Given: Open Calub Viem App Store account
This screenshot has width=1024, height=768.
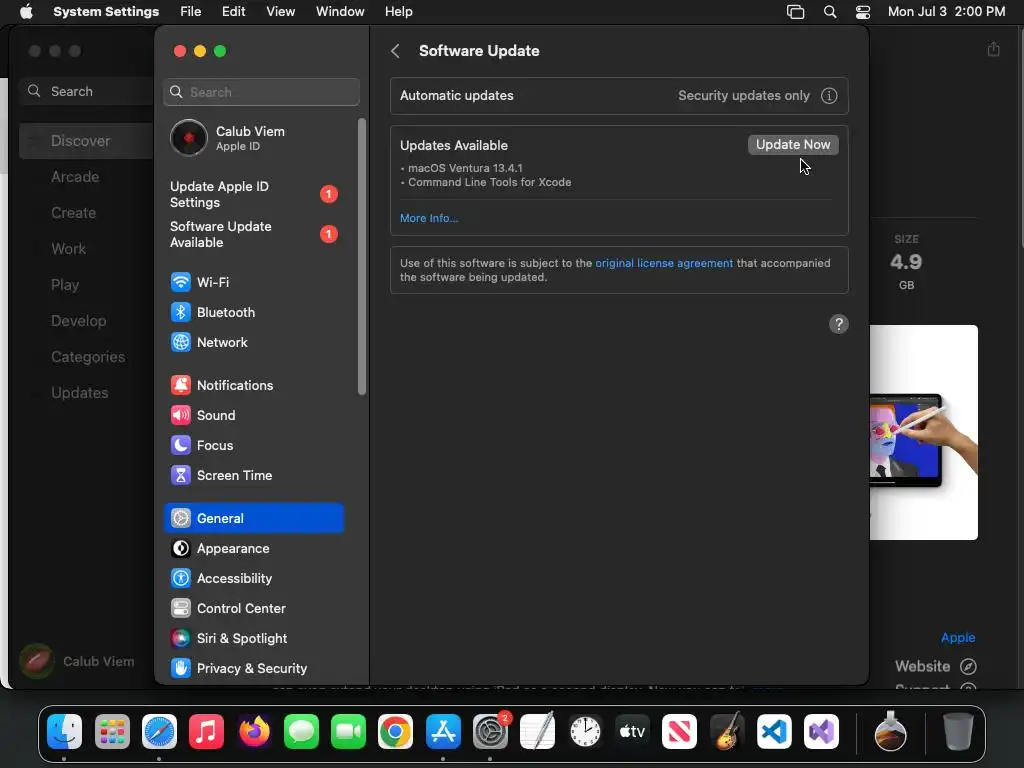Looking at the screenshot, I should [78, 661].
